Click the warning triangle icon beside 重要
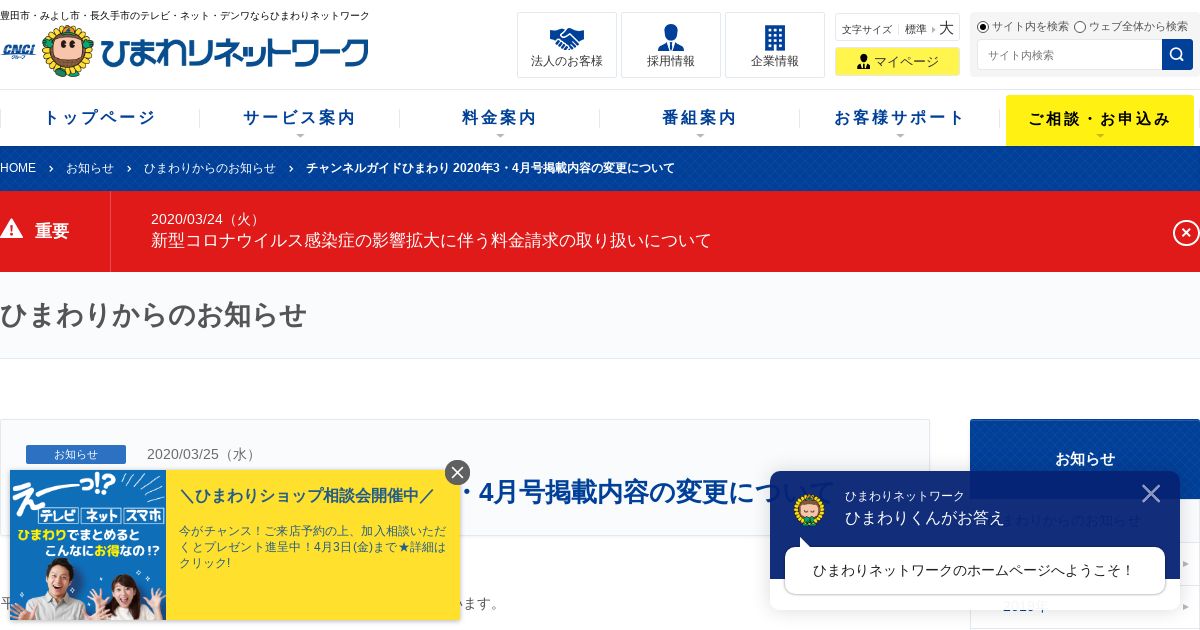The image size is (1200, 630). coord(12,229)
